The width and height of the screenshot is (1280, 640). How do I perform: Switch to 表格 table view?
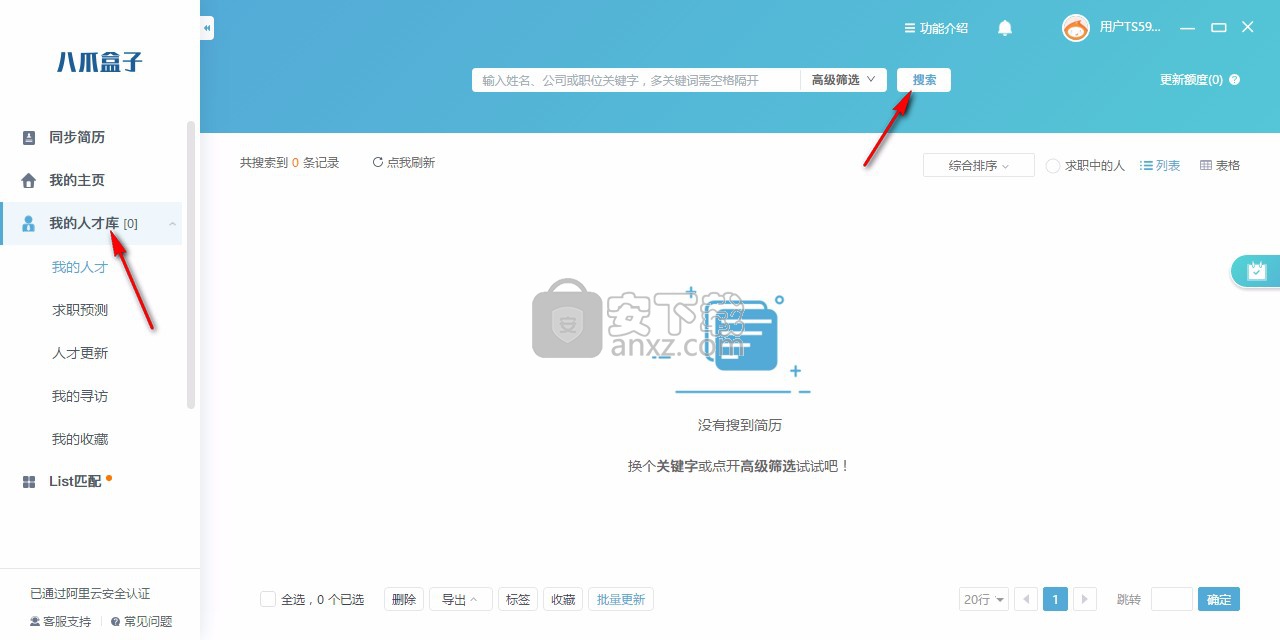point(1220,165)
